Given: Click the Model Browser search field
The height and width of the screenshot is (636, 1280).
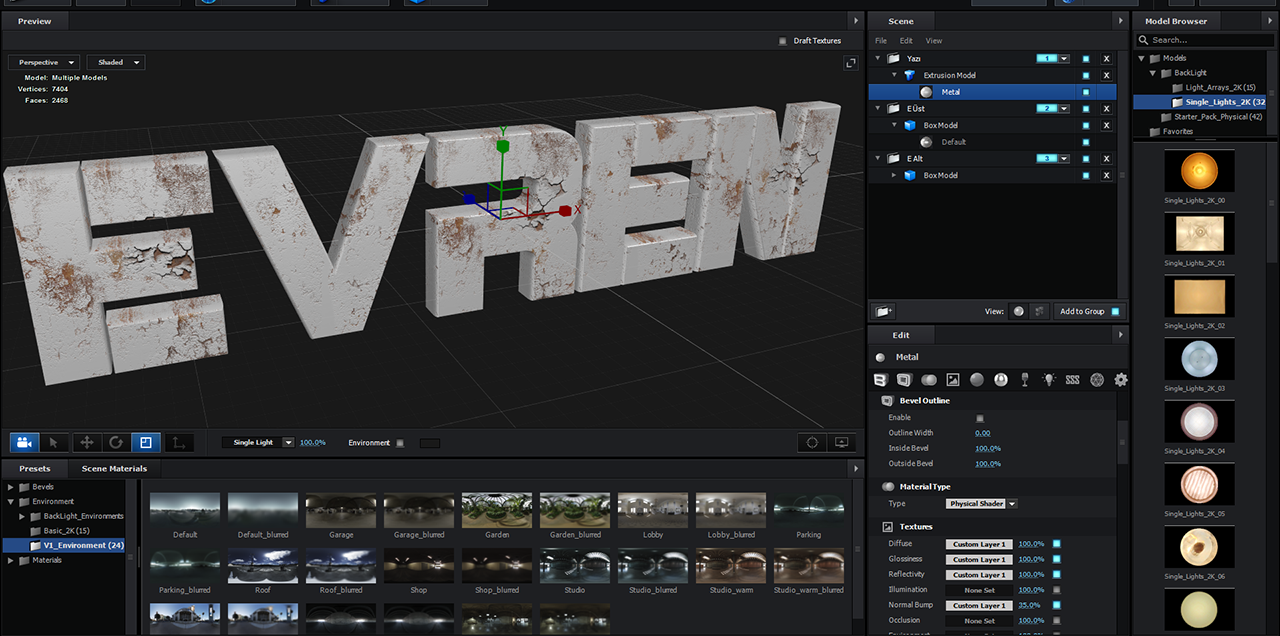Looking at the screenshot, I should click(x=1205, y=40).
